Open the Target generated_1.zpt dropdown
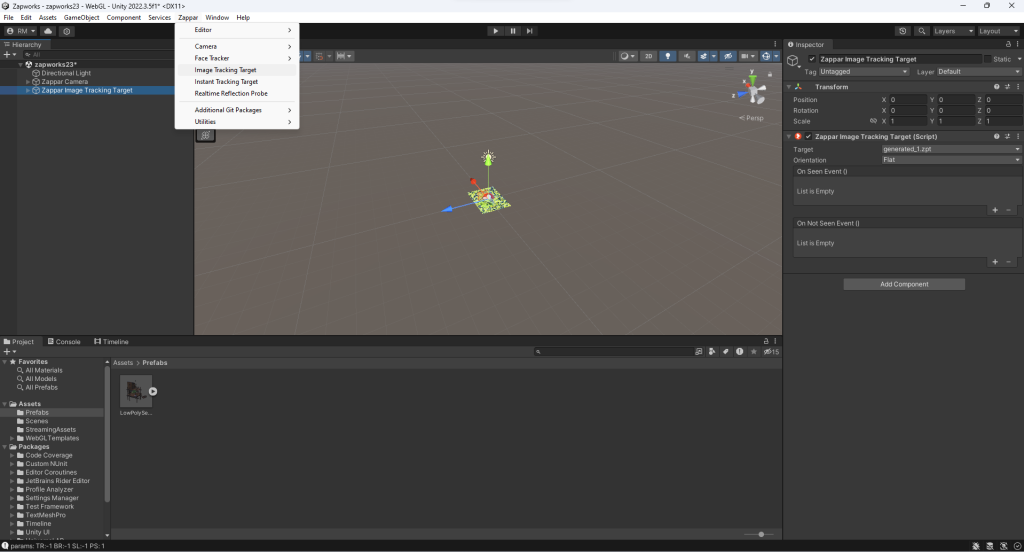The image size is (1024, 552). [951, 149]
